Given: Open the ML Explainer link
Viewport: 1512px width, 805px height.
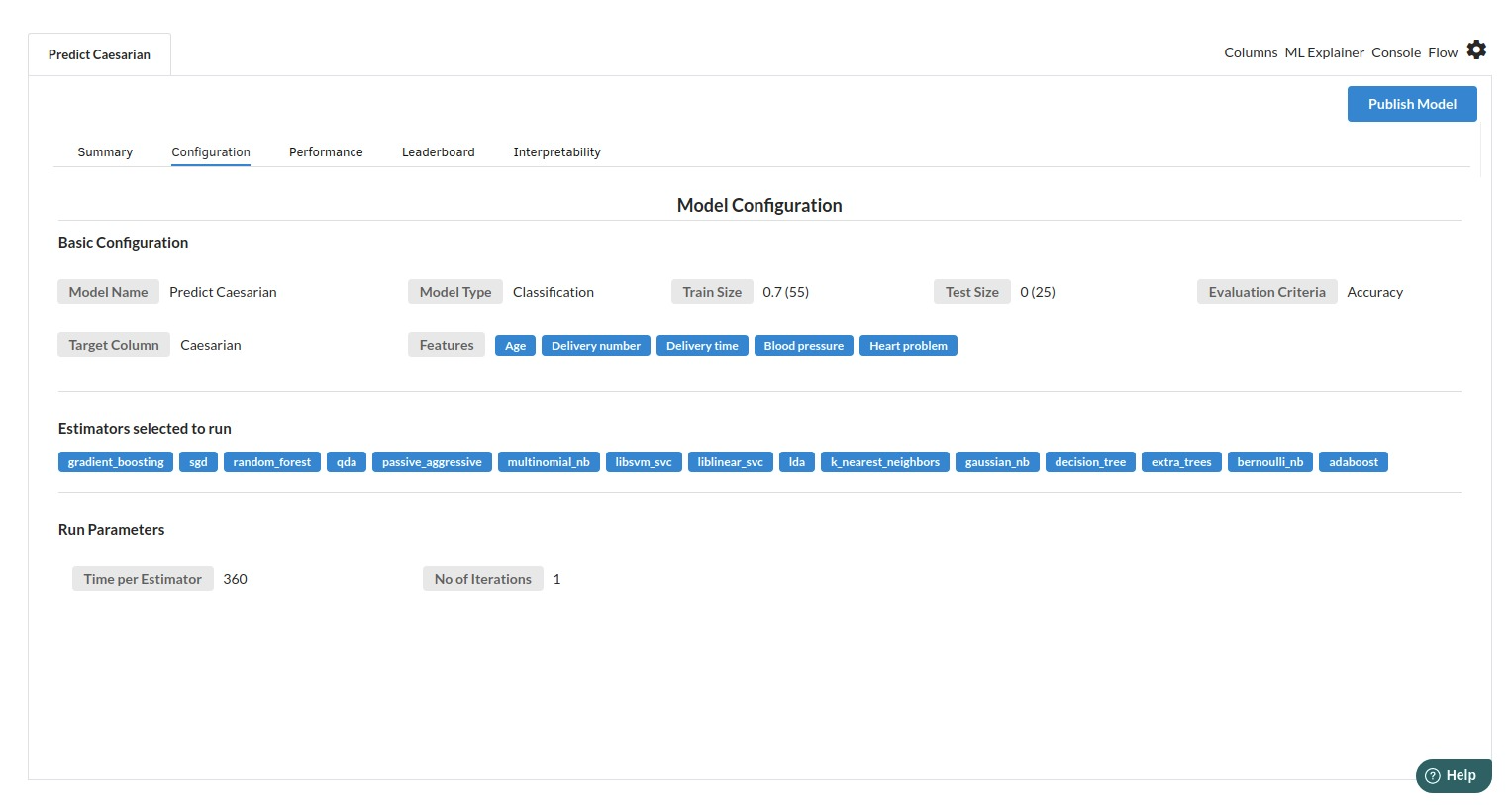Looking at the screenshot, I should click(1324, 53).
